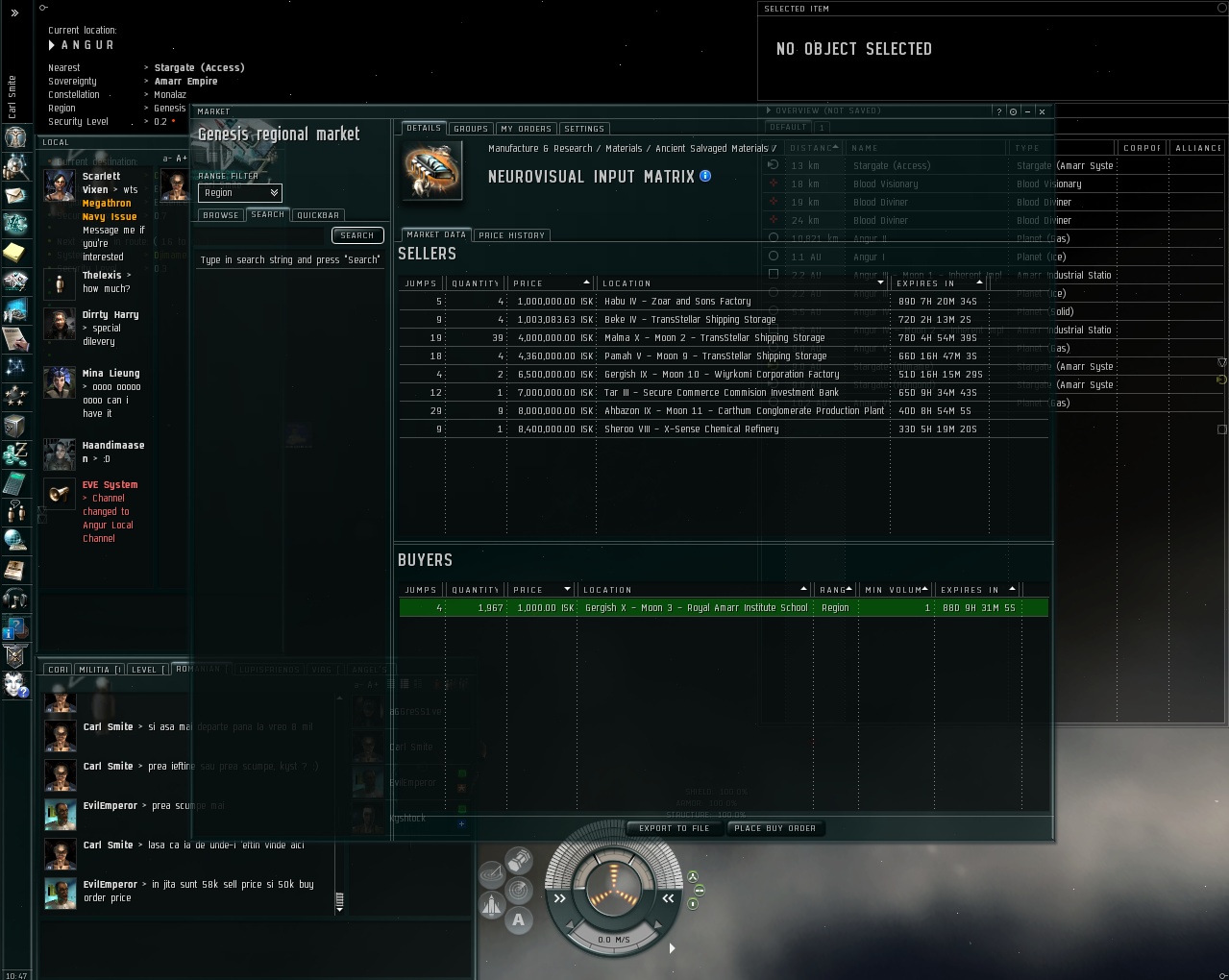
Task: Click the top green HUD toggle icon
Action: pos(692,877)
